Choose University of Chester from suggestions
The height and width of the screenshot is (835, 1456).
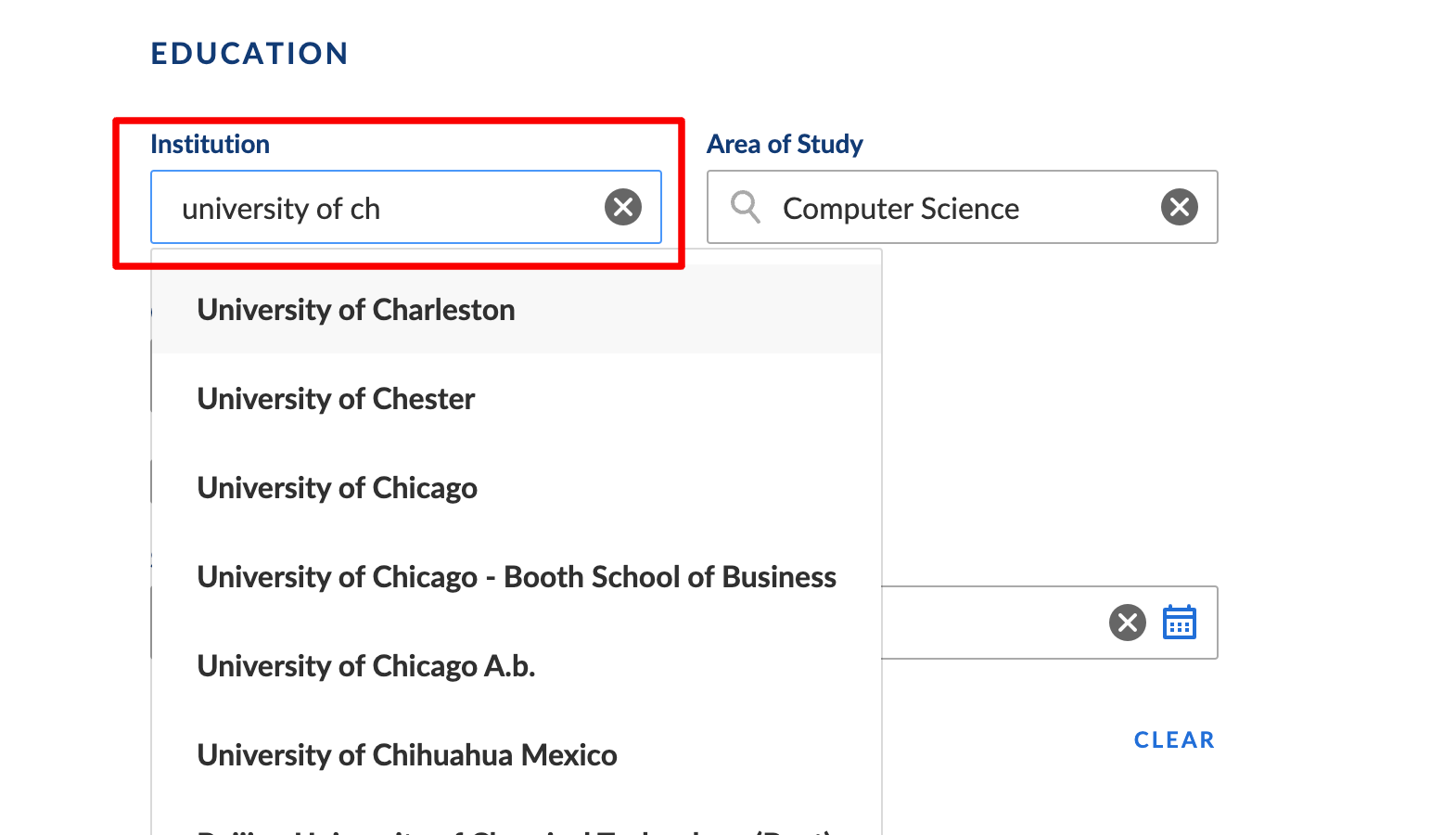point(336,399)
